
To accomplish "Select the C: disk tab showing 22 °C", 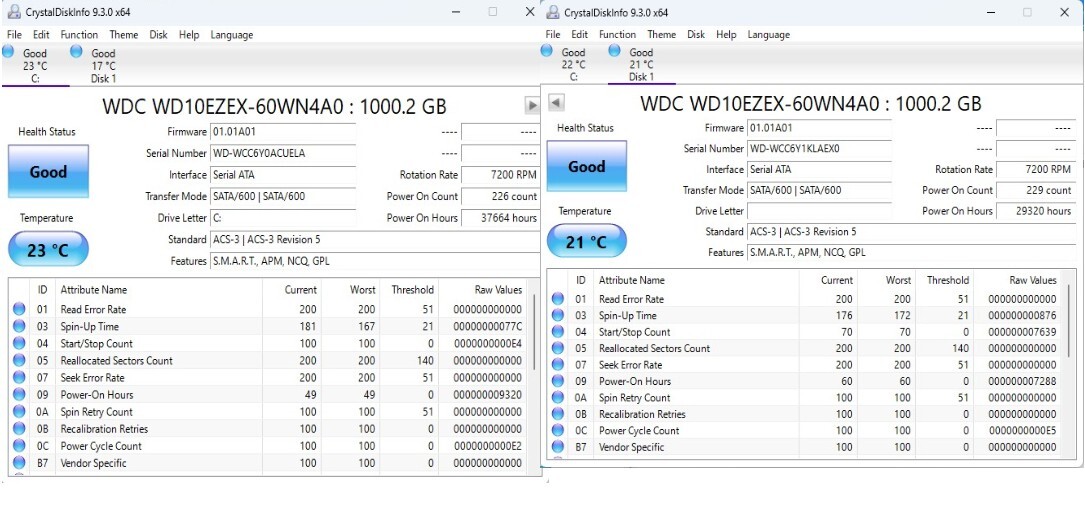I will pos(573,64).
